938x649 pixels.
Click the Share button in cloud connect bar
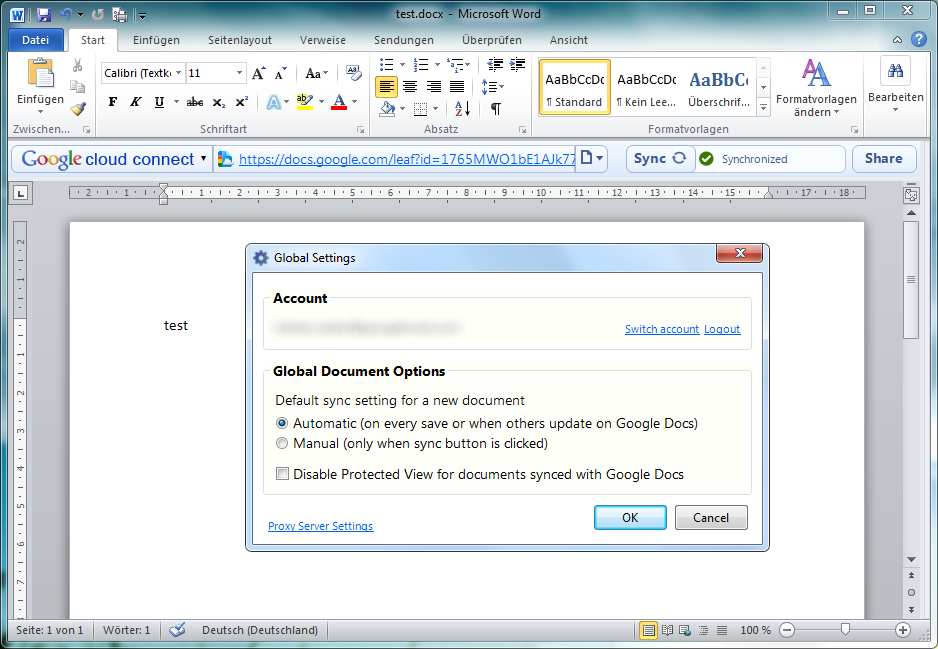(x=884, y=159)
